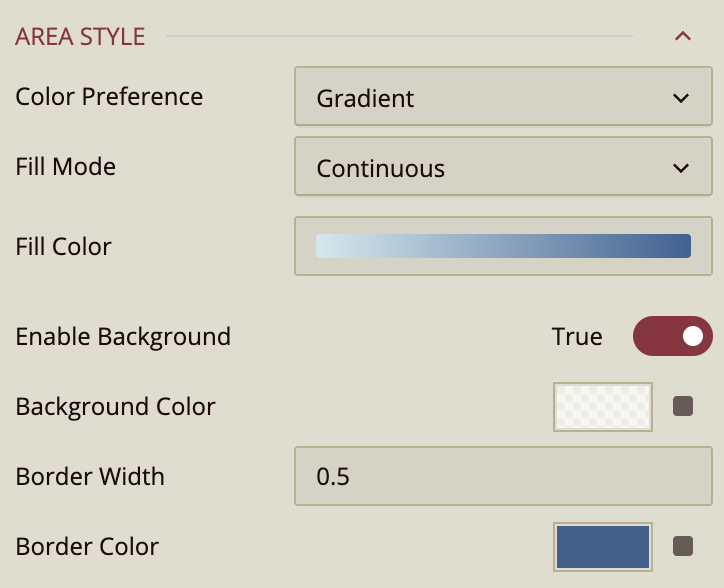Click the AREA STYLE section header
This screenshot has width=724, height=588.
(81, 37)
